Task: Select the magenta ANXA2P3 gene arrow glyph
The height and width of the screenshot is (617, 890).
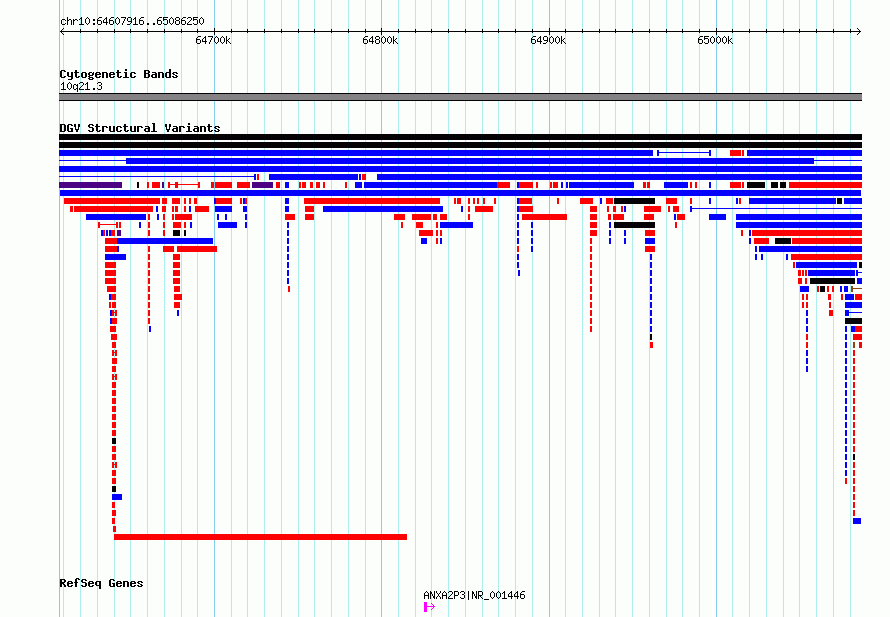Action: pyautogui.click(x=429, y=607)
